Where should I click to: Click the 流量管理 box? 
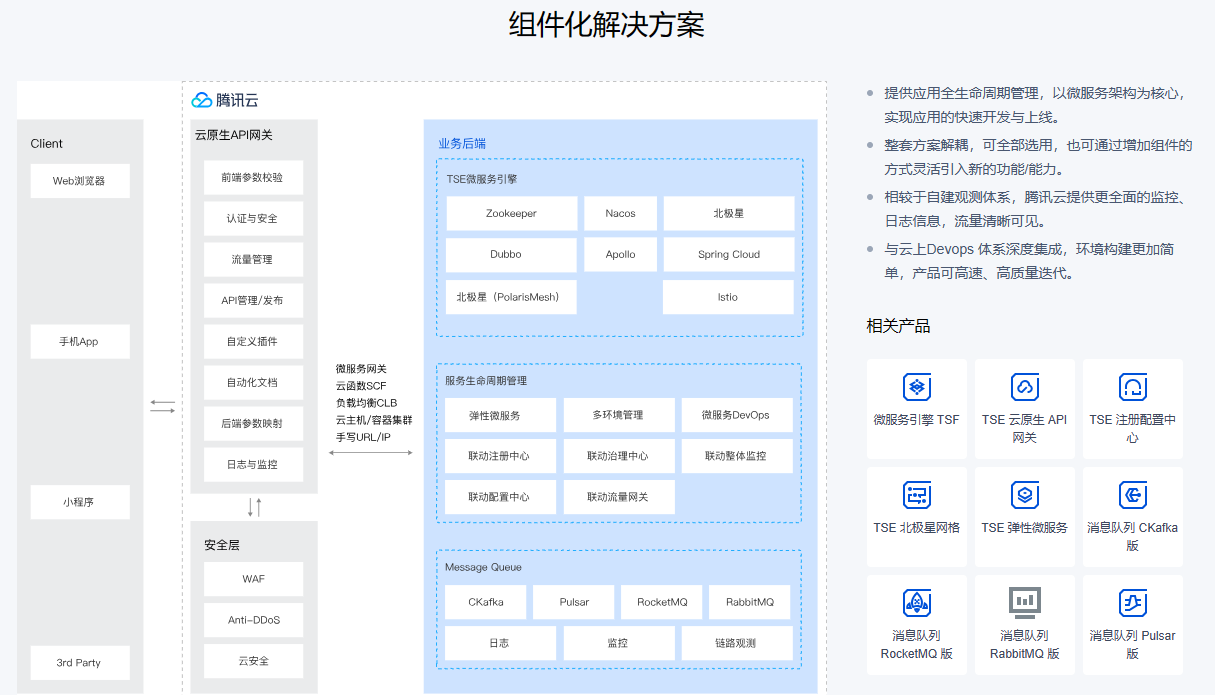tap(253, 259)
